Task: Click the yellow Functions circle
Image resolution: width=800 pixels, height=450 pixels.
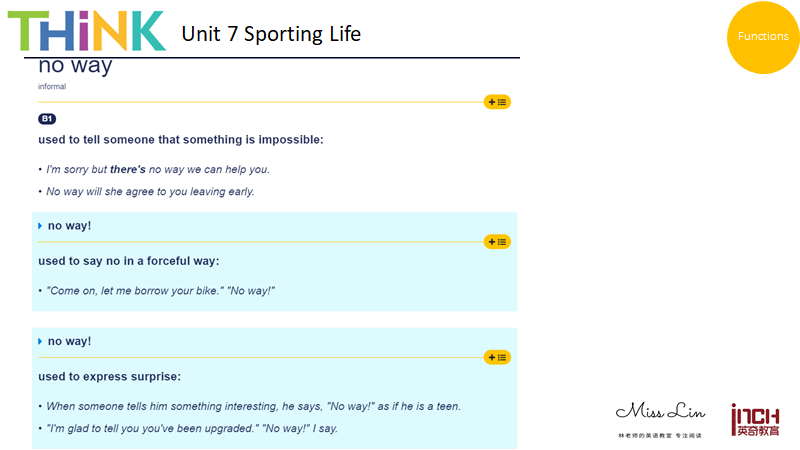Action: pos(763,37)
